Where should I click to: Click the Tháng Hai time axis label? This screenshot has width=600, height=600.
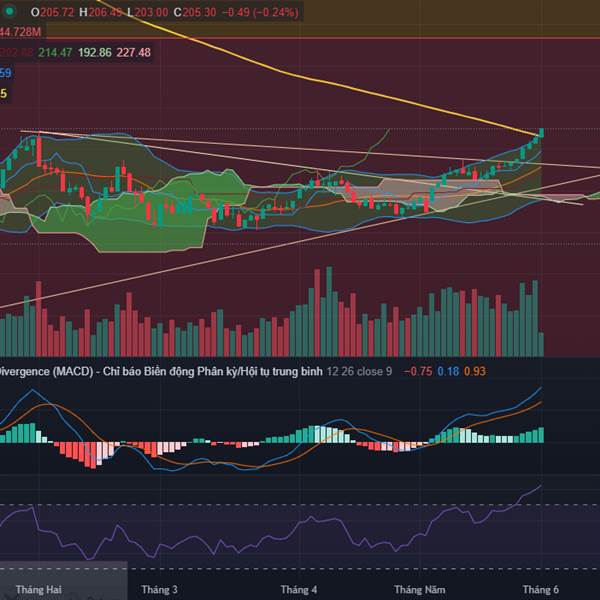(39, 590)
